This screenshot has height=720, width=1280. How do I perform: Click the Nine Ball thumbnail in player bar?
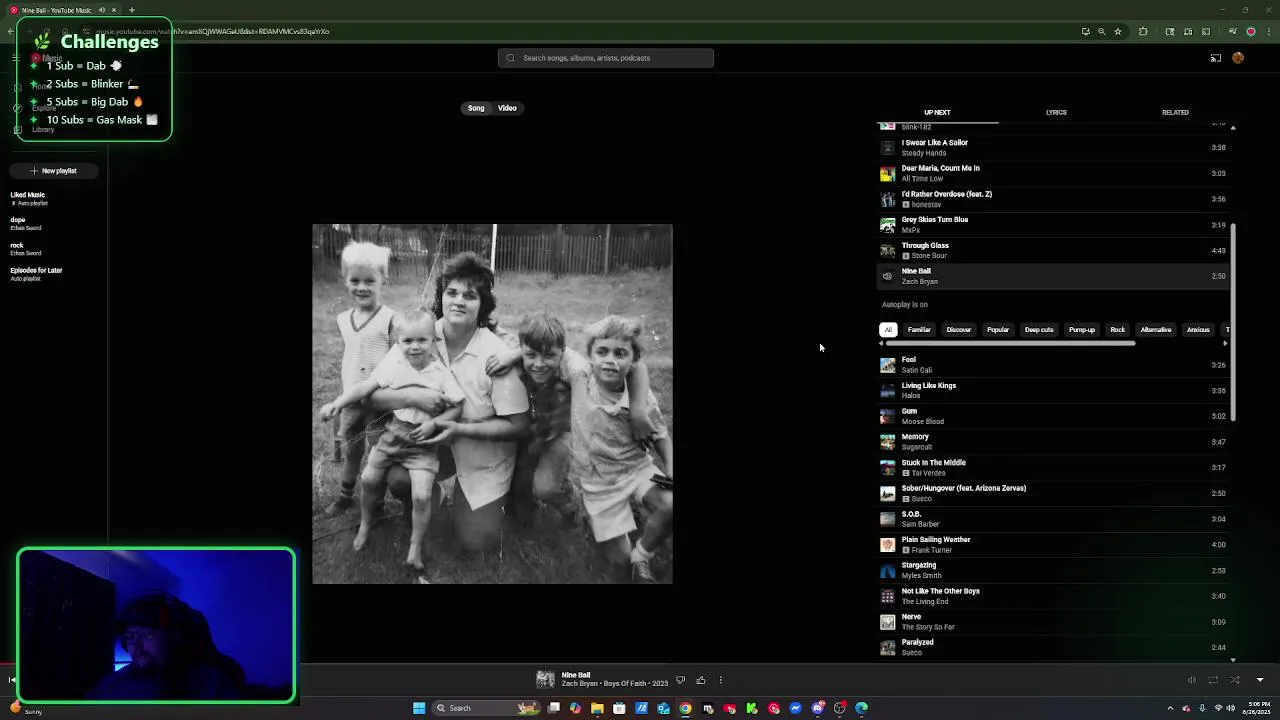tap(545, 680)
